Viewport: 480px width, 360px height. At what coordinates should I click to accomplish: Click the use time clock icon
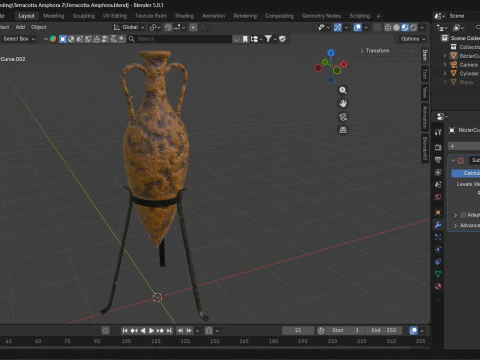(x=321, y=330)
